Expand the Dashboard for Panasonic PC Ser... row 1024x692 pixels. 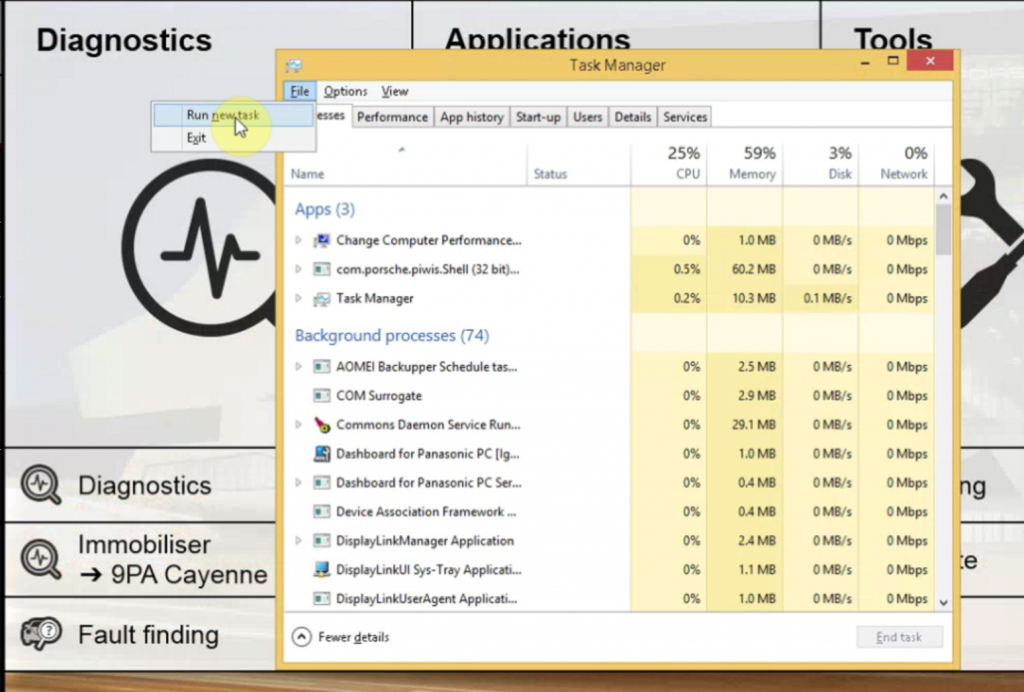pos(298,482)
